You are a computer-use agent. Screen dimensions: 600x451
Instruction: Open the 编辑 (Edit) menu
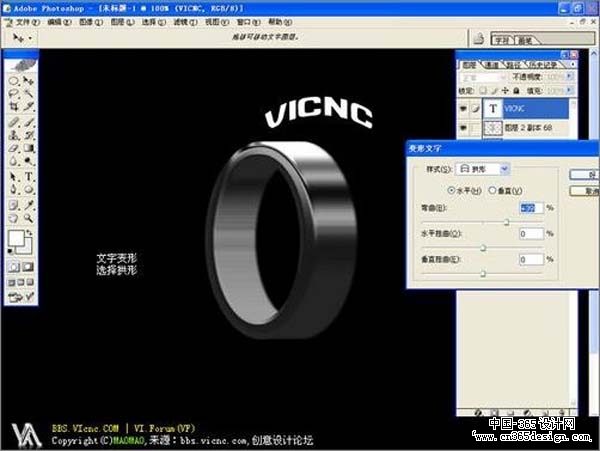(59, 22)
